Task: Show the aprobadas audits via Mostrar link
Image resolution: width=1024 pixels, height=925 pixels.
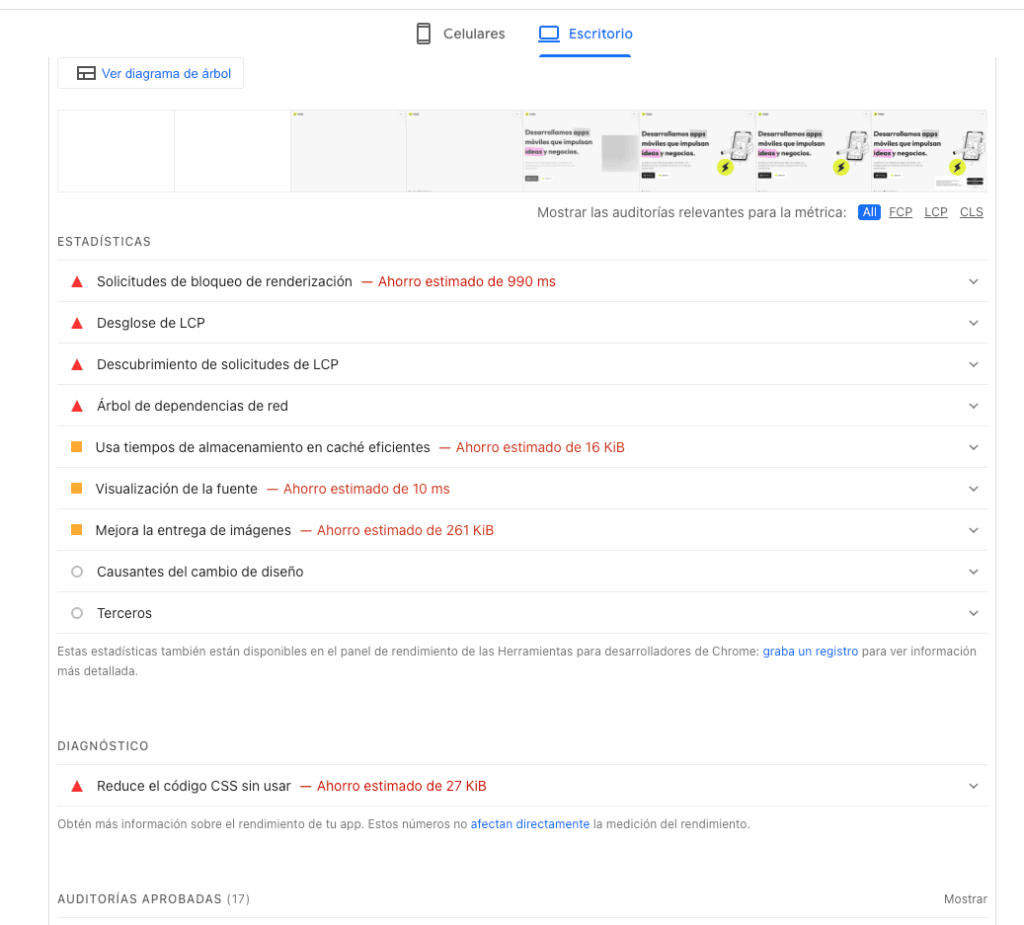Action: tap(964, 898)
